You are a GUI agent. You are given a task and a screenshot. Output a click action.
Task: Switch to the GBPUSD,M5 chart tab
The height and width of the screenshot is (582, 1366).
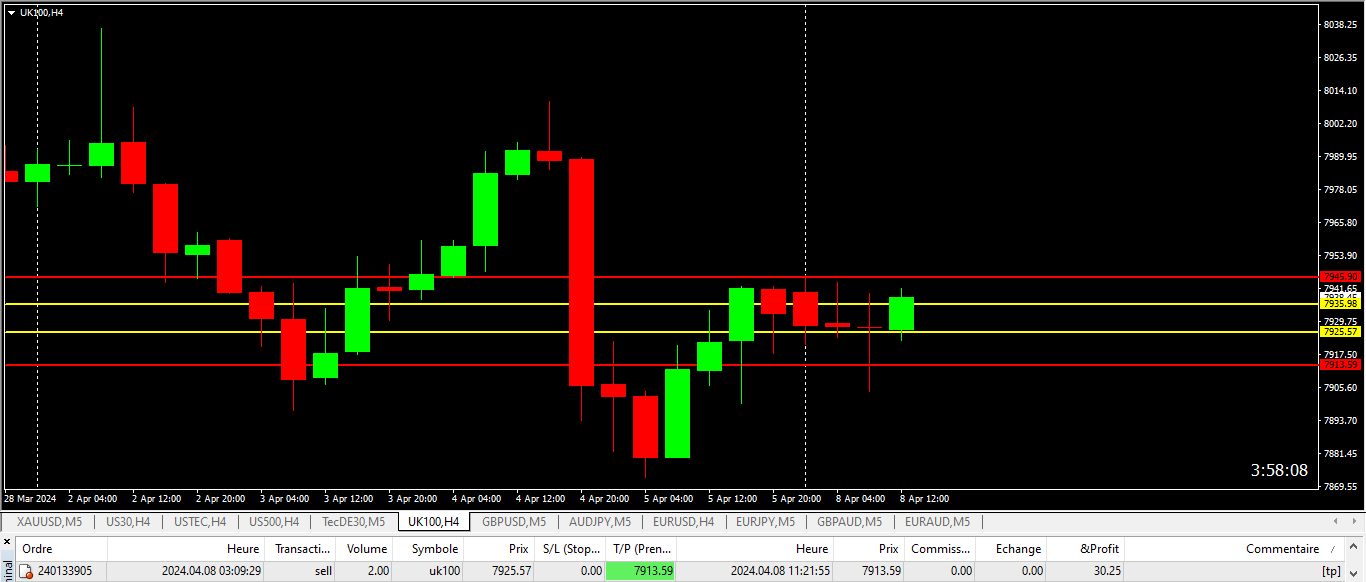[514, 522]
